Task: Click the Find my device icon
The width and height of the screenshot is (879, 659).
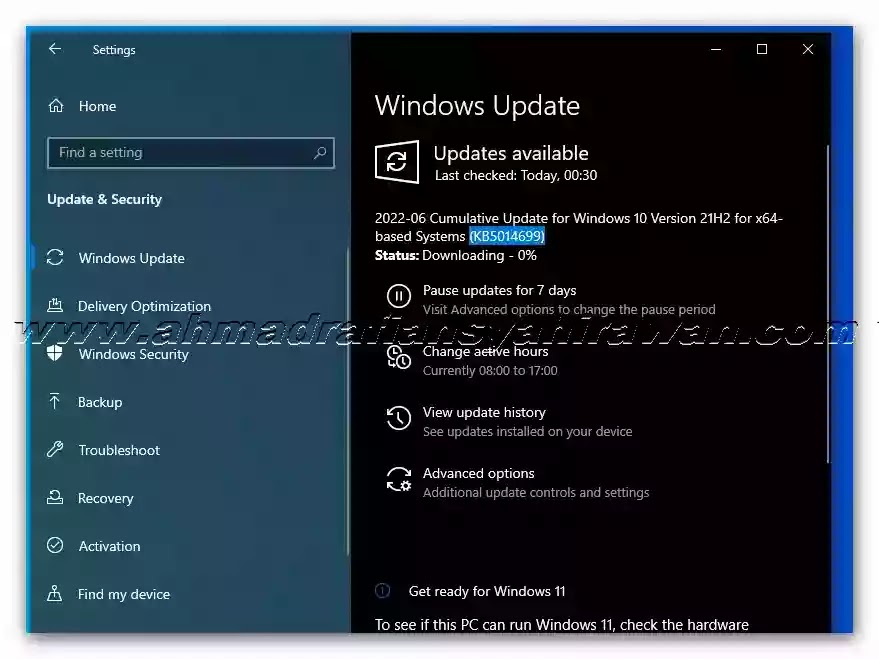Action: [56, 594]
